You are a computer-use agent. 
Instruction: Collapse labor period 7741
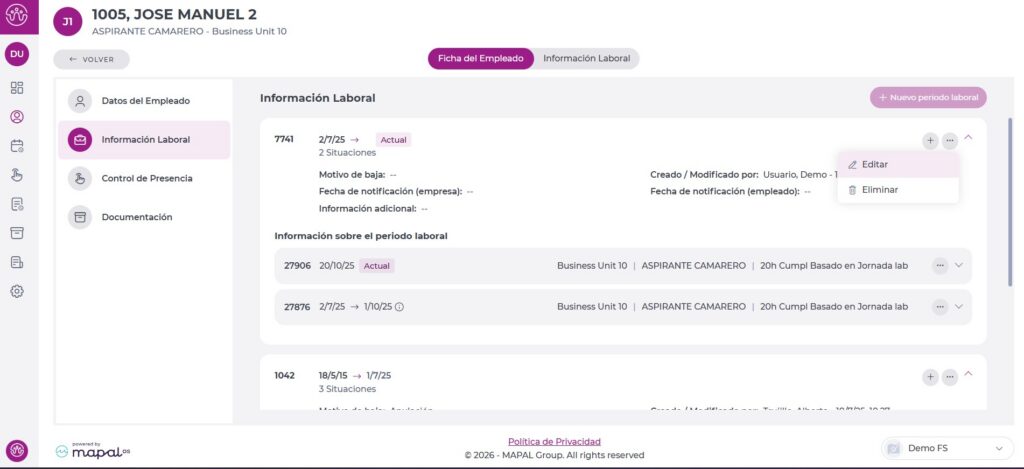click(968, 138)
